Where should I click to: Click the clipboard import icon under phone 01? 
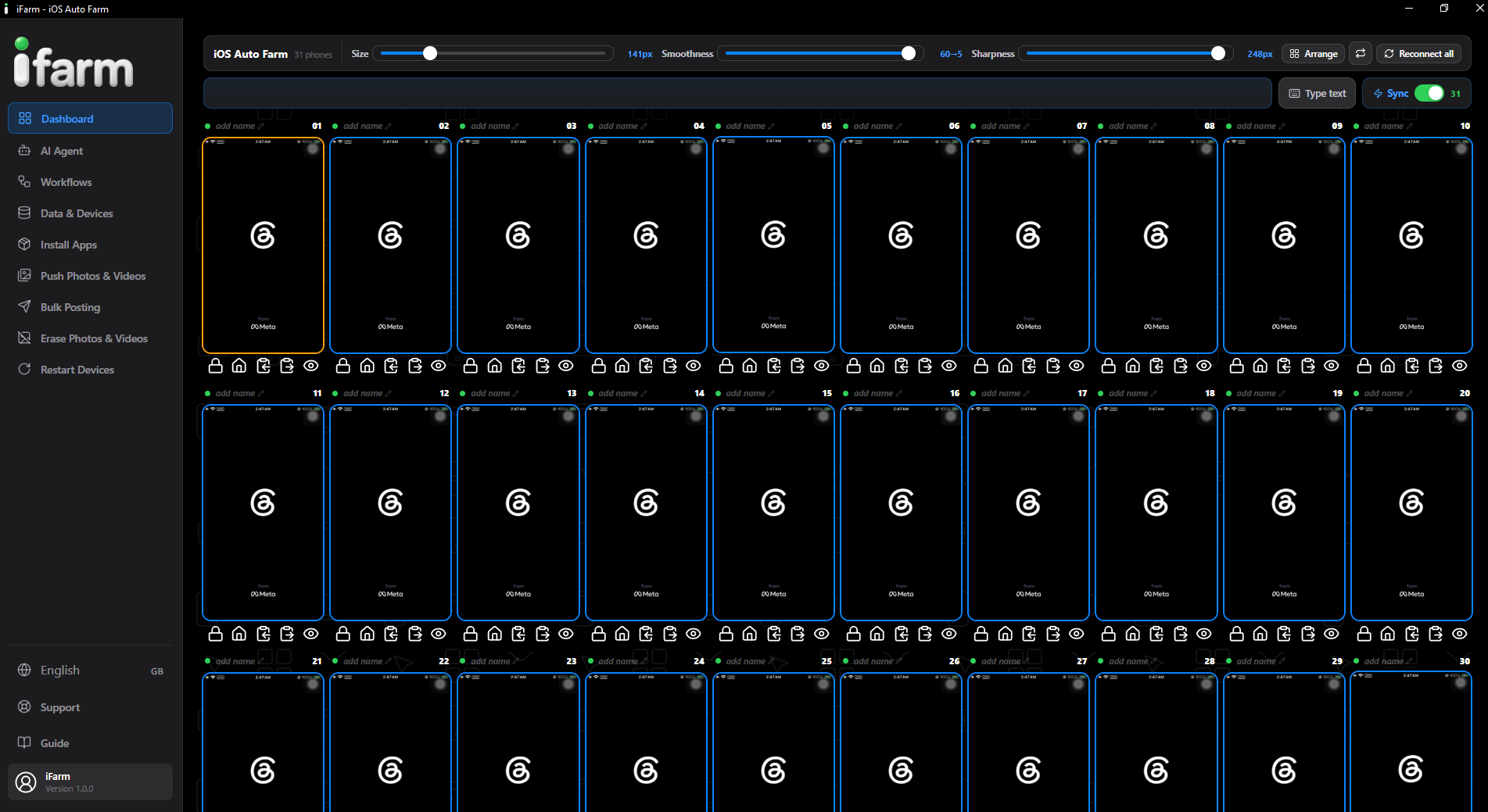[x=264, y=366]
